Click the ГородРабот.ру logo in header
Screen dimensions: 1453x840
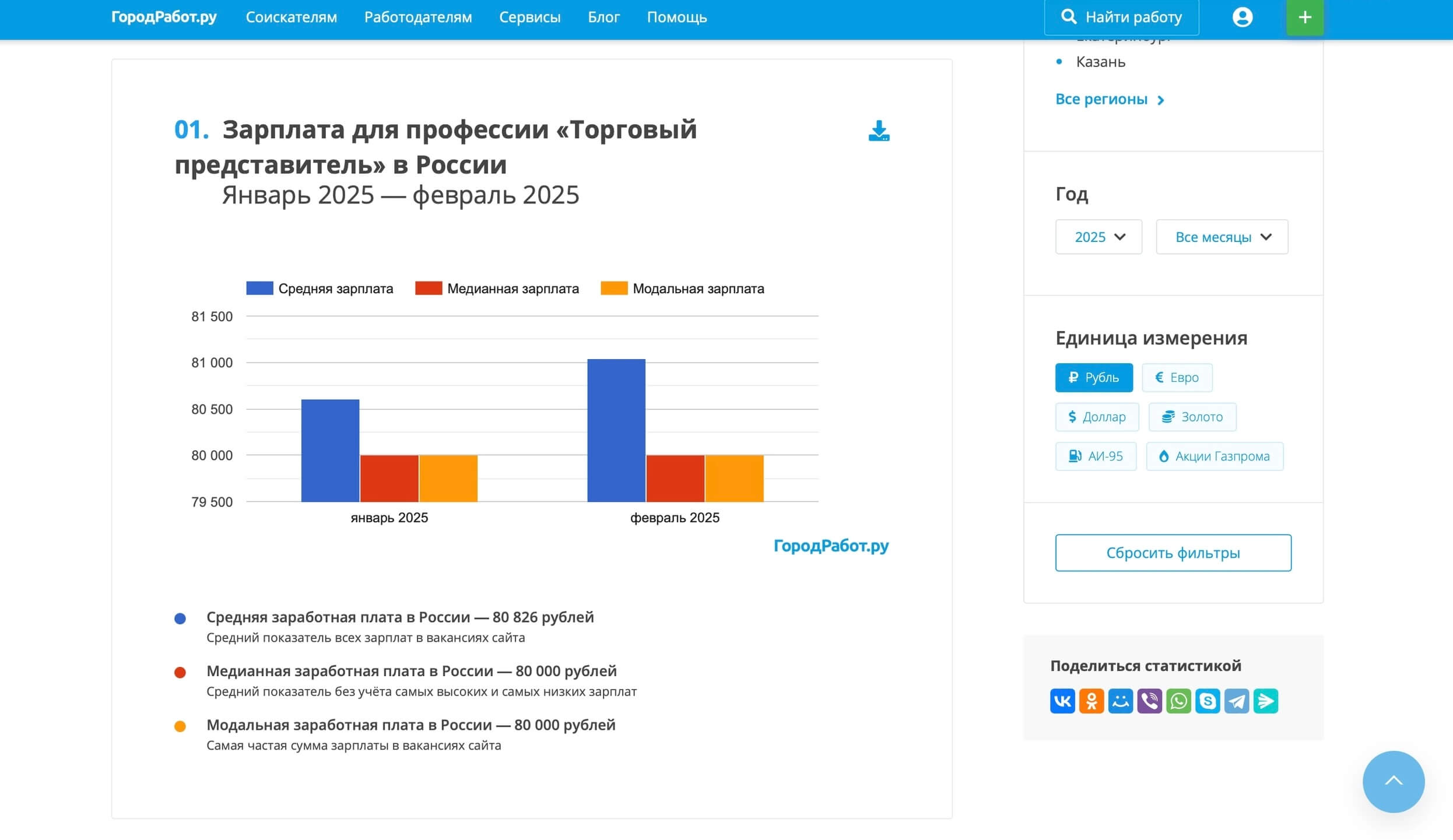click(x=164, y=17)
